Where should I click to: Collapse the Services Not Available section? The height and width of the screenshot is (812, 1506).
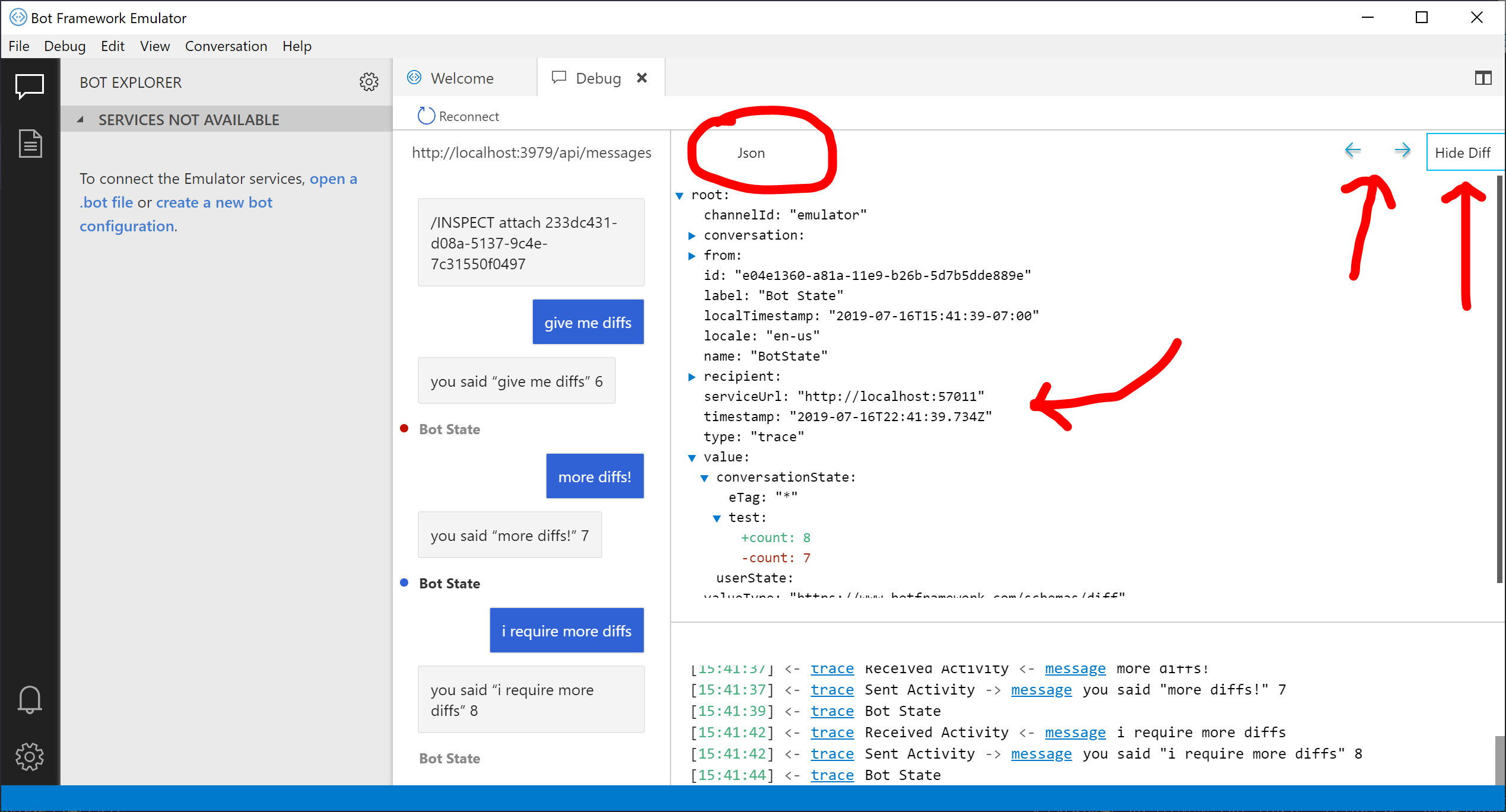coord(80,119)
